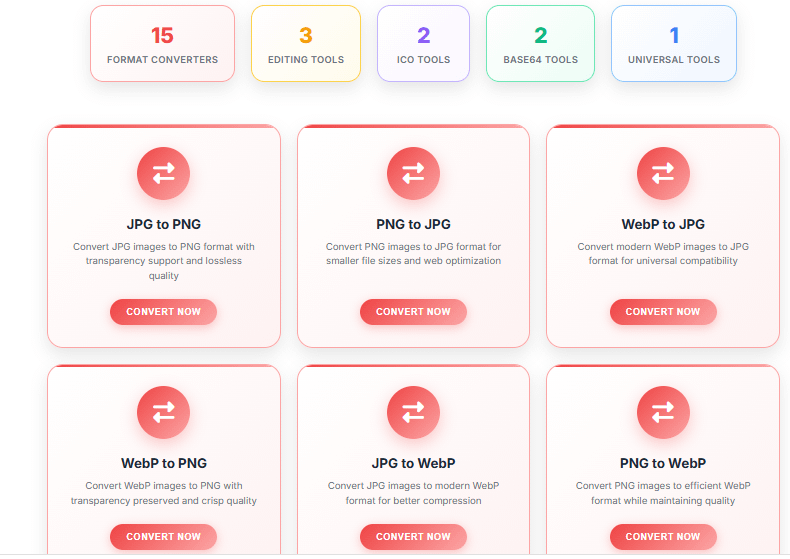Open the Base64 Tools category card
This screenshot has width=790, height=559.
[x=540, y=44]
